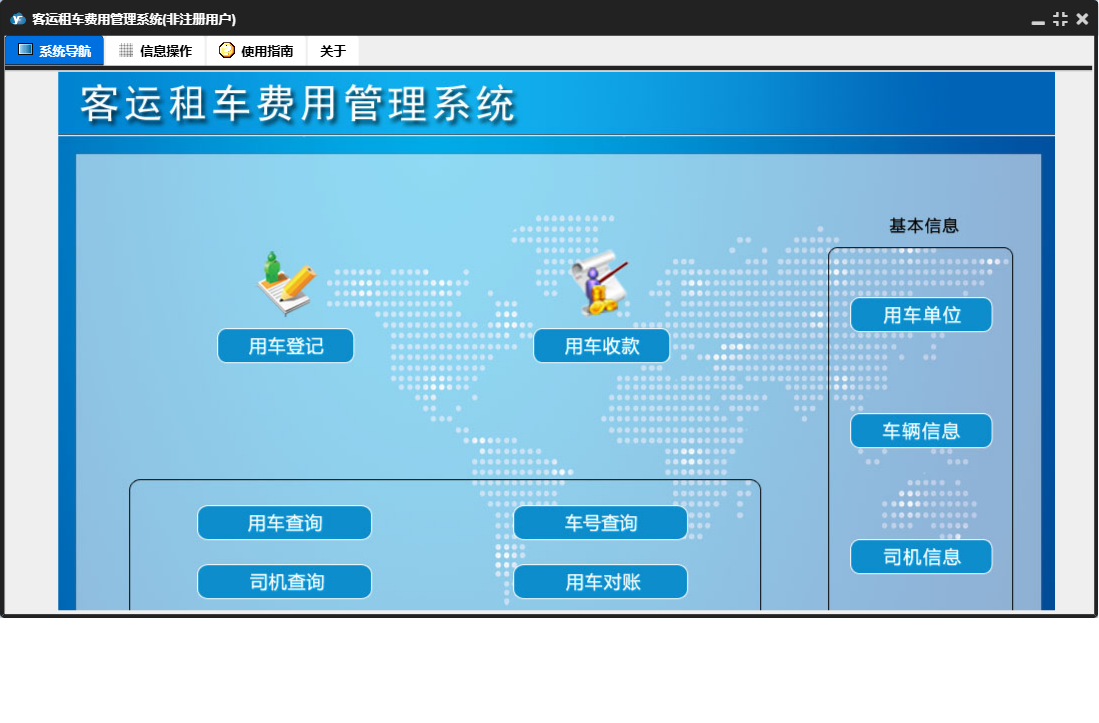
Task: Launch 车号查询 query
Action: click(x=601, y=523)
